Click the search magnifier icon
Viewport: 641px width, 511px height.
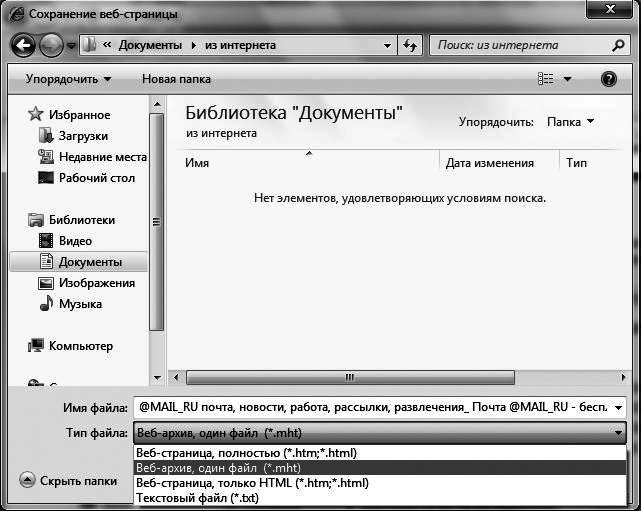[x=618, y=45]
